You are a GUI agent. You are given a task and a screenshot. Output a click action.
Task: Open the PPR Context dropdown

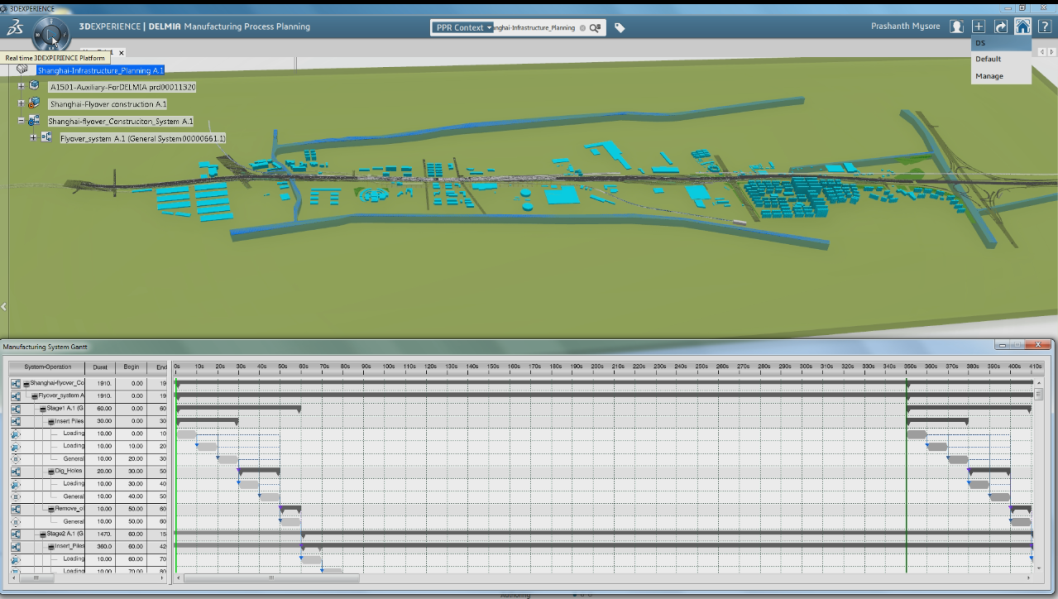[x=463, y=28]
